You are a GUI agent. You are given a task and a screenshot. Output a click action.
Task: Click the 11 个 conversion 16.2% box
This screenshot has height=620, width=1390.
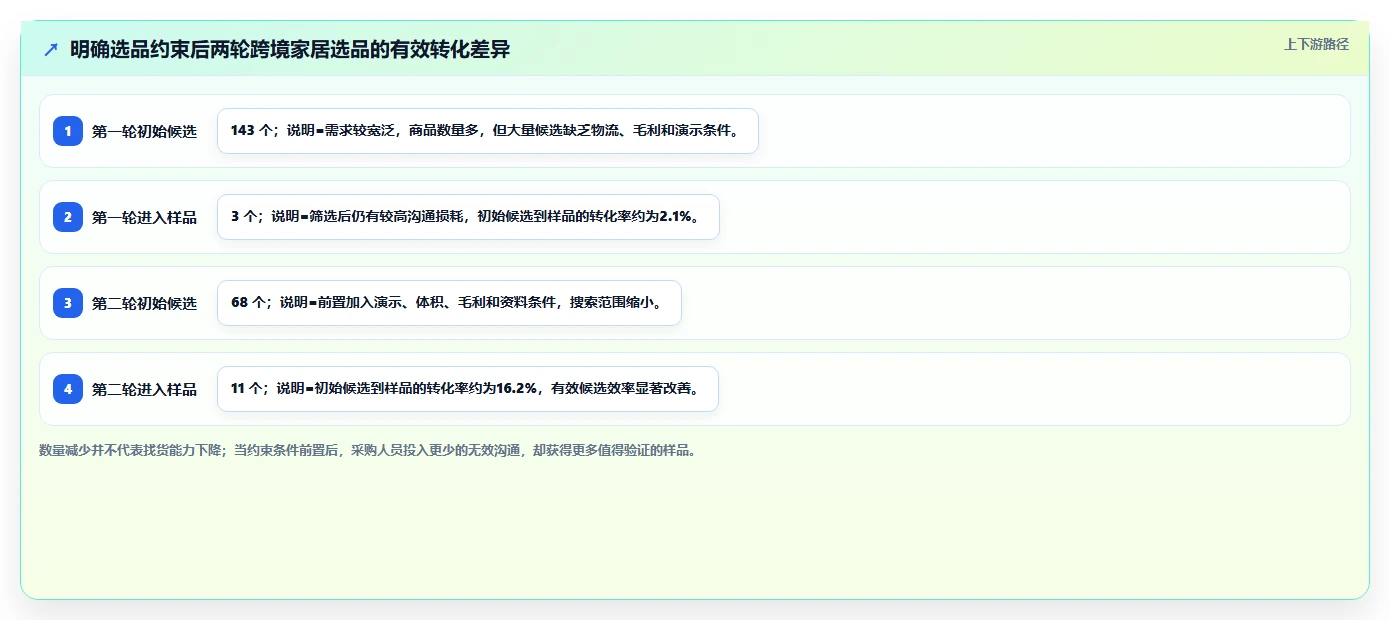point(468,389)
